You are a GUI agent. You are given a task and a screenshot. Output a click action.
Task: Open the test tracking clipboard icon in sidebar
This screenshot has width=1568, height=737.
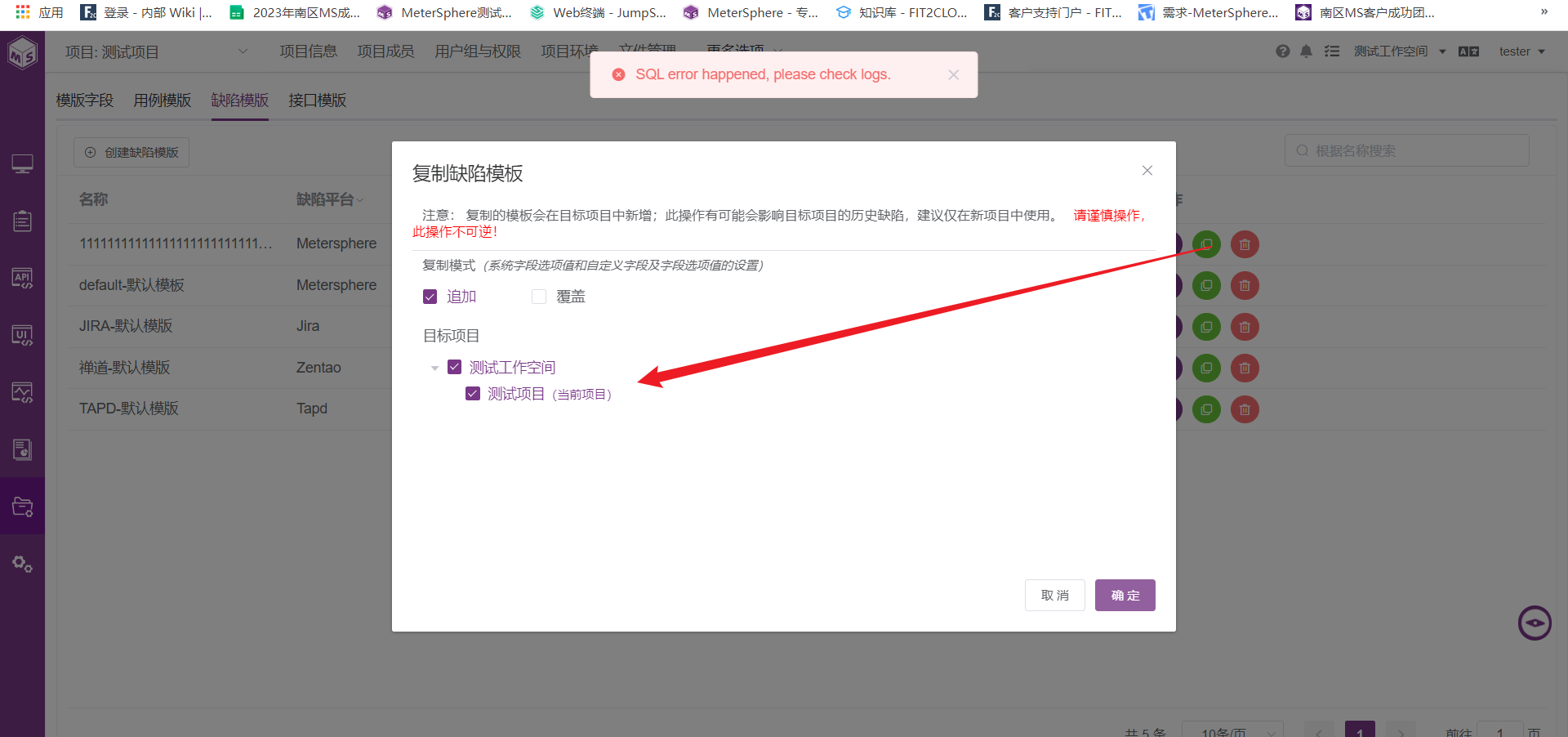point(22,221)
